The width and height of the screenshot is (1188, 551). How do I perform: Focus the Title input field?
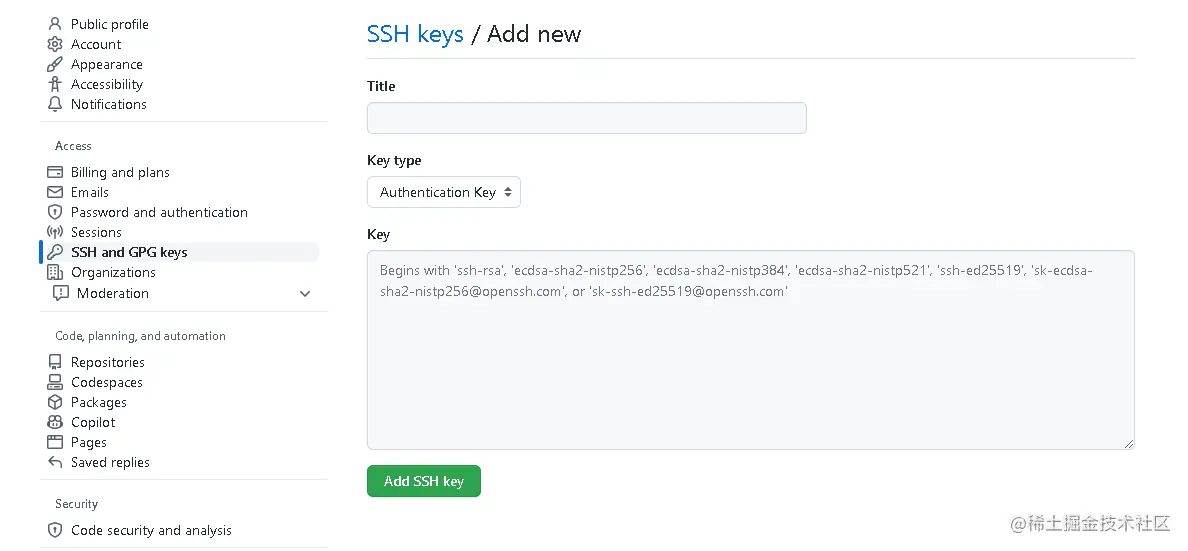pos(586,118)
